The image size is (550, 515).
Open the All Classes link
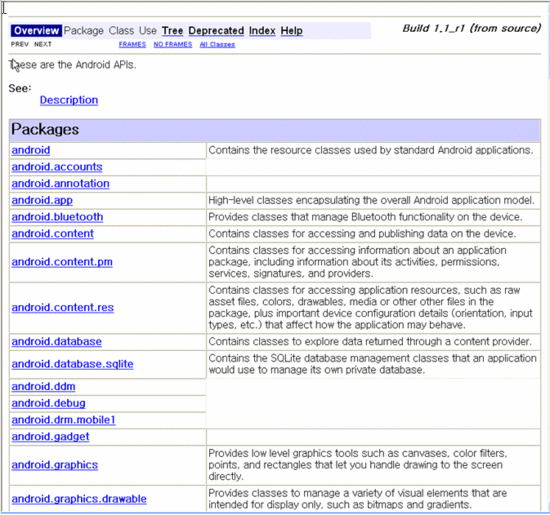pyautogui.click(x=217, y=45)
